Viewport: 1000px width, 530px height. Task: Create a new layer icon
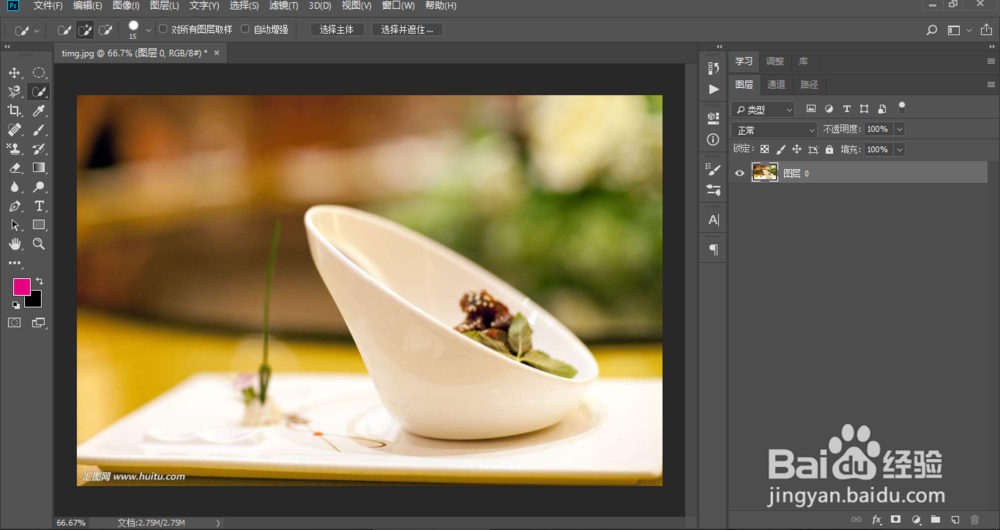click(x=955, y=519)
